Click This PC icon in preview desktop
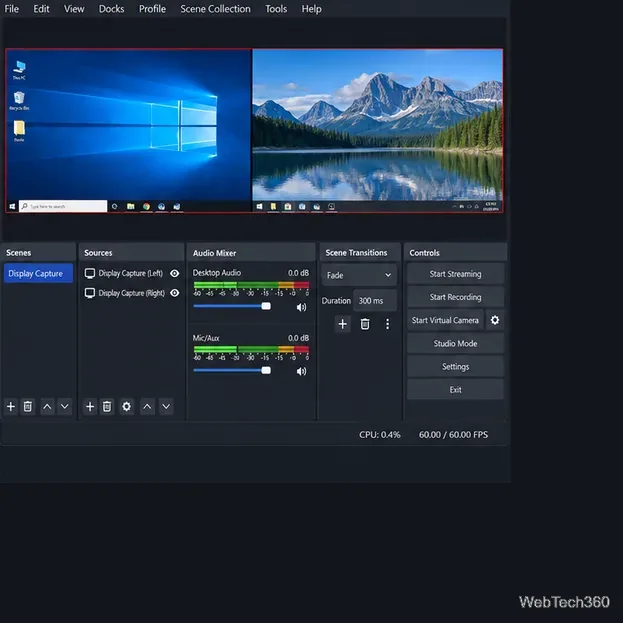623x623 pixels. (x=19, y=70)
